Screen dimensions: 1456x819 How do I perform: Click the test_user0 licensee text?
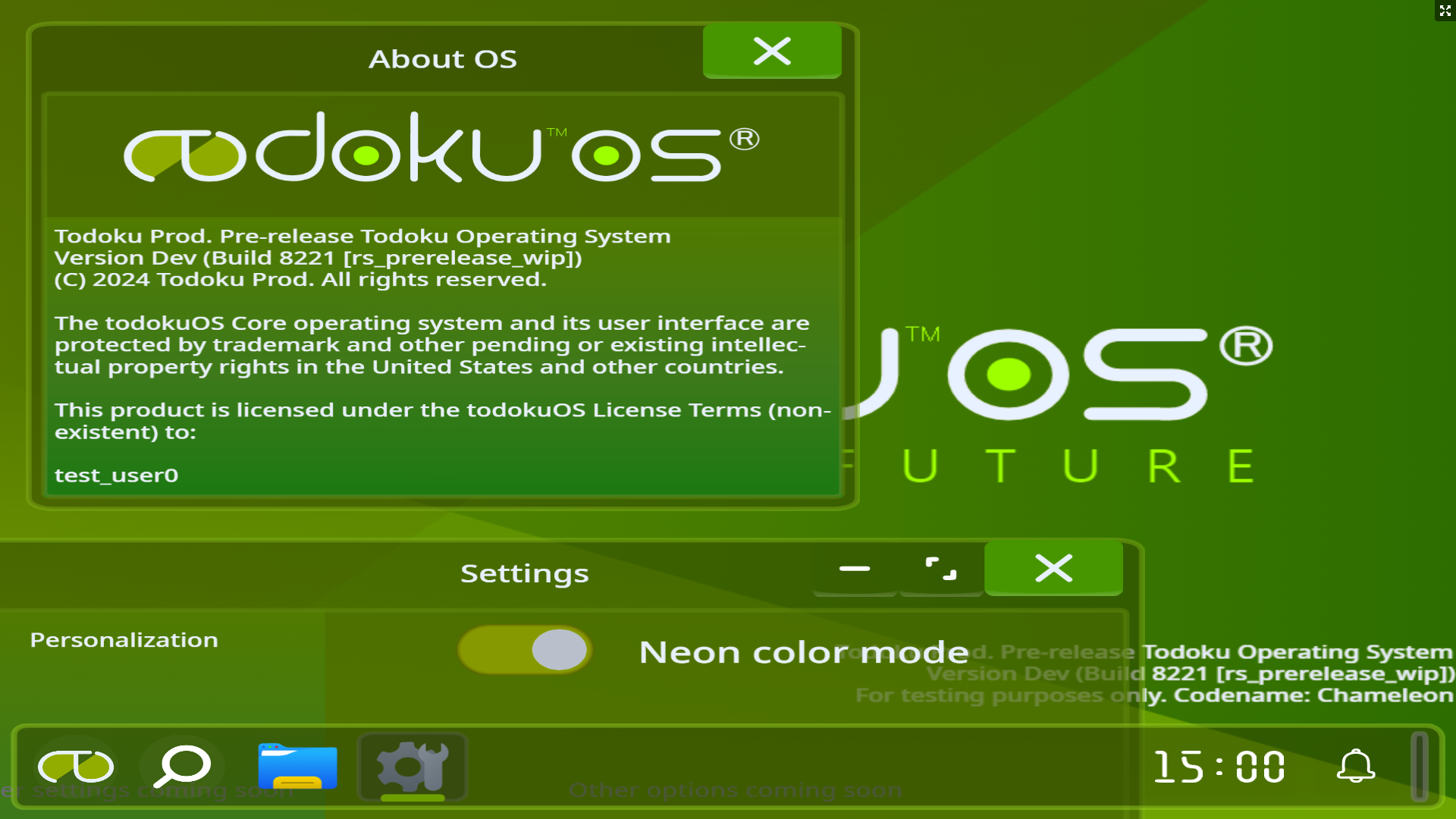click(116, 475)
